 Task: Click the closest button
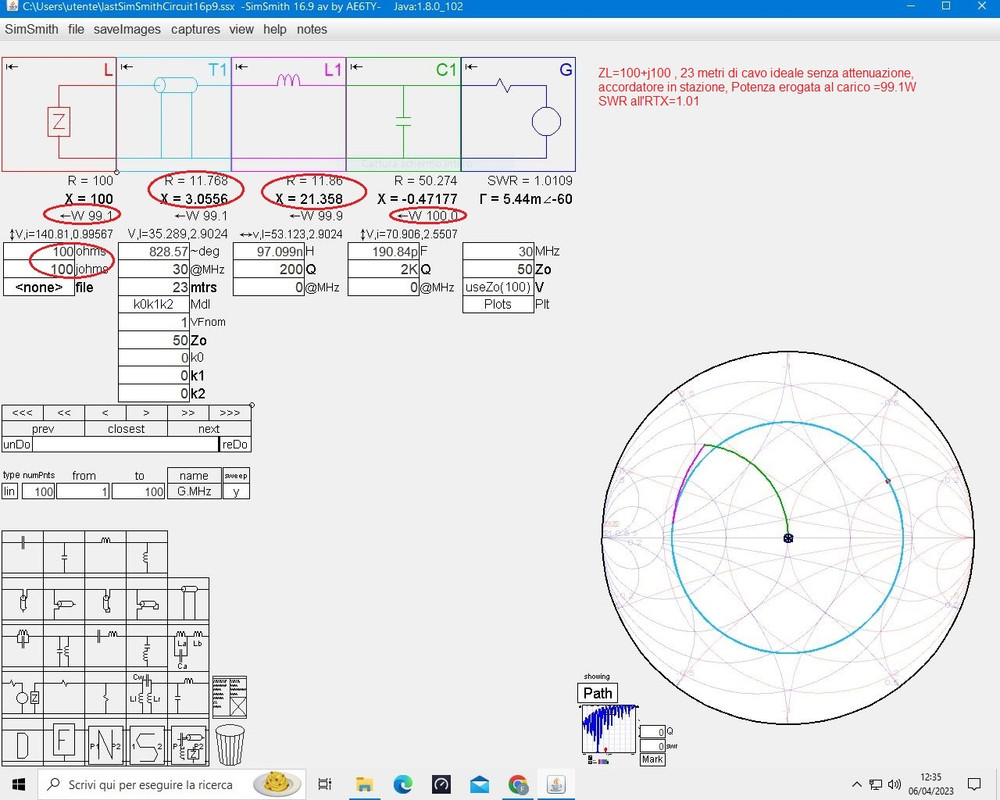click(x=126, y=429)
